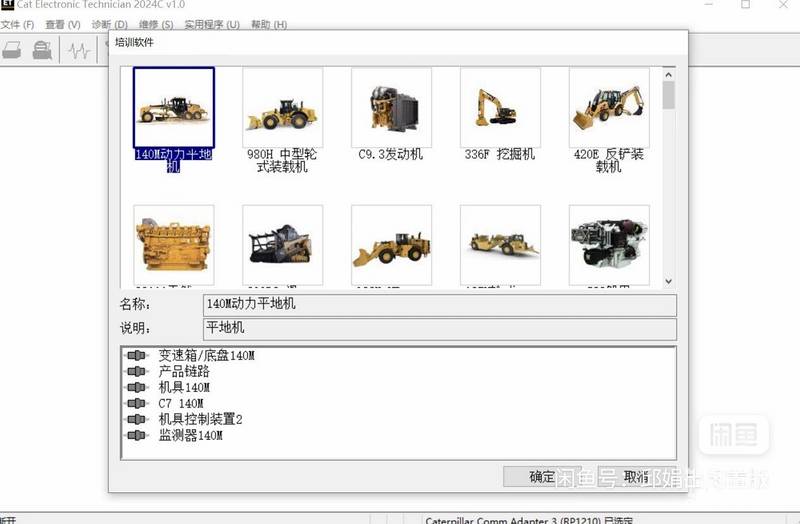Select 监测器140M entry in the list

[190, 436]
